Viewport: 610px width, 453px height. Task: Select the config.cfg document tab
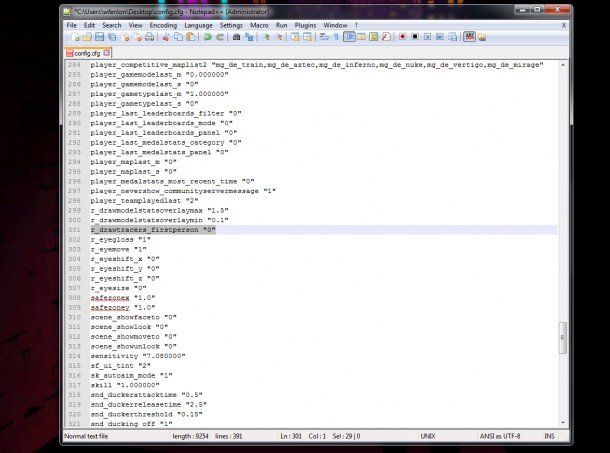88,53
